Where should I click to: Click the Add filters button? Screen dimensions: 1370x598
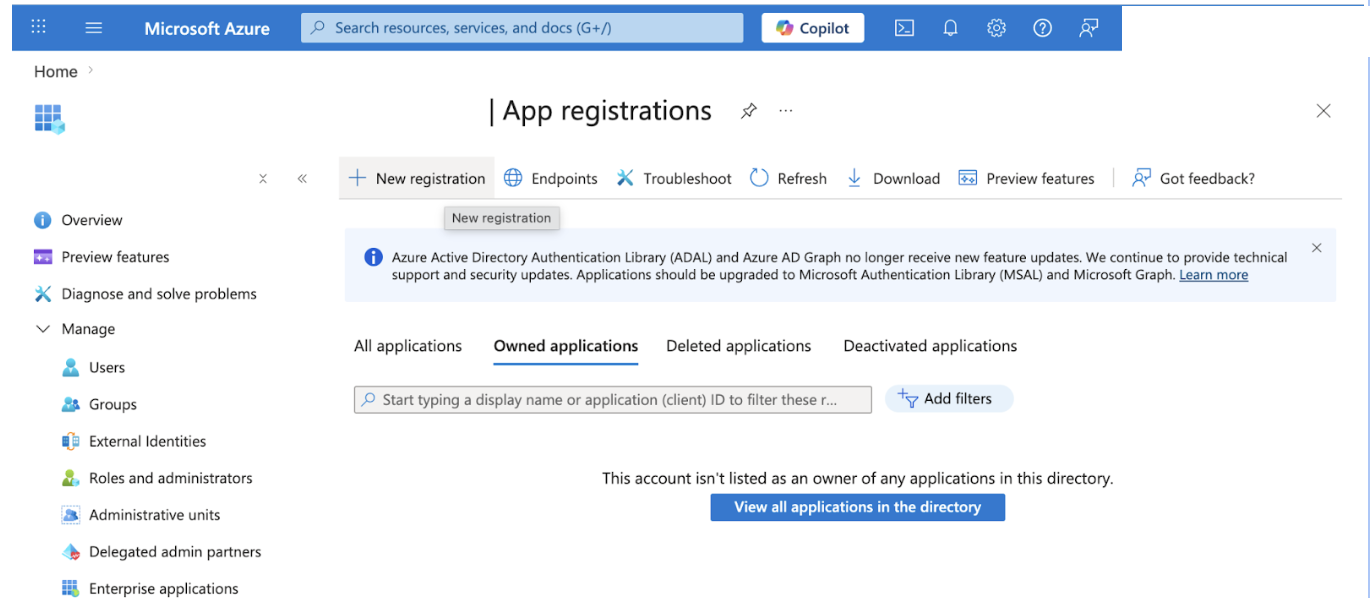[949, 398]
